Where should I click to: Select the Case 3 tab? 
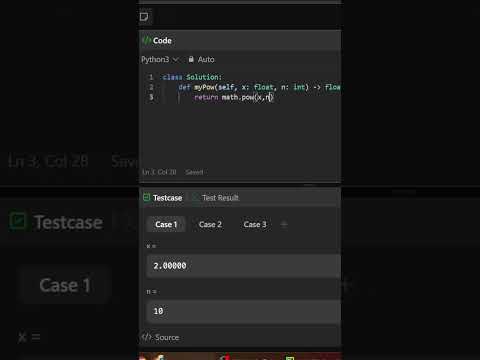[255, 224]
